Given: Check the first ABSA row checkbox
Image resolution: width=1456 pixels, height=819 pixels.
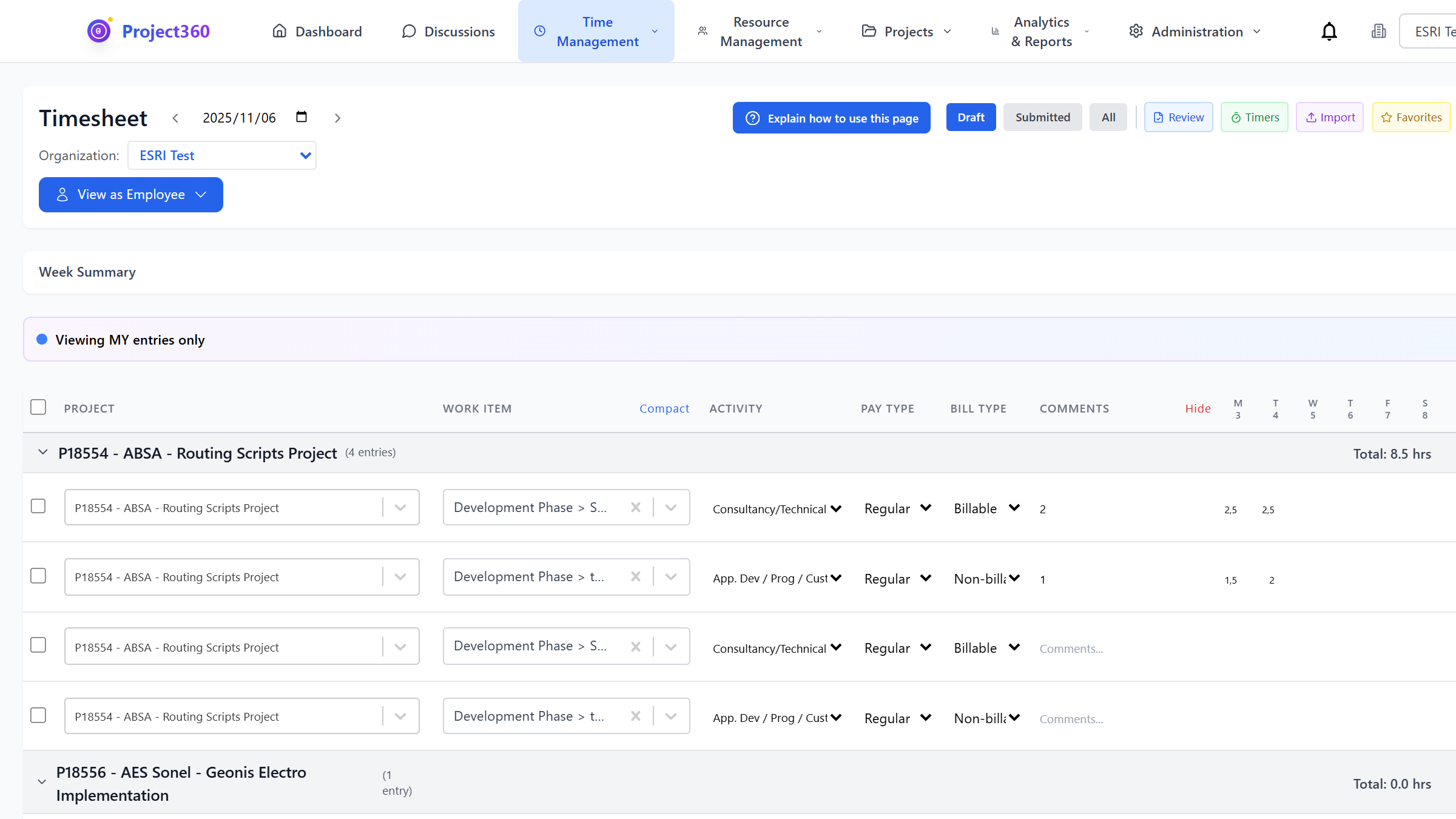Looking at the screenshot, I should click(38, 507).
